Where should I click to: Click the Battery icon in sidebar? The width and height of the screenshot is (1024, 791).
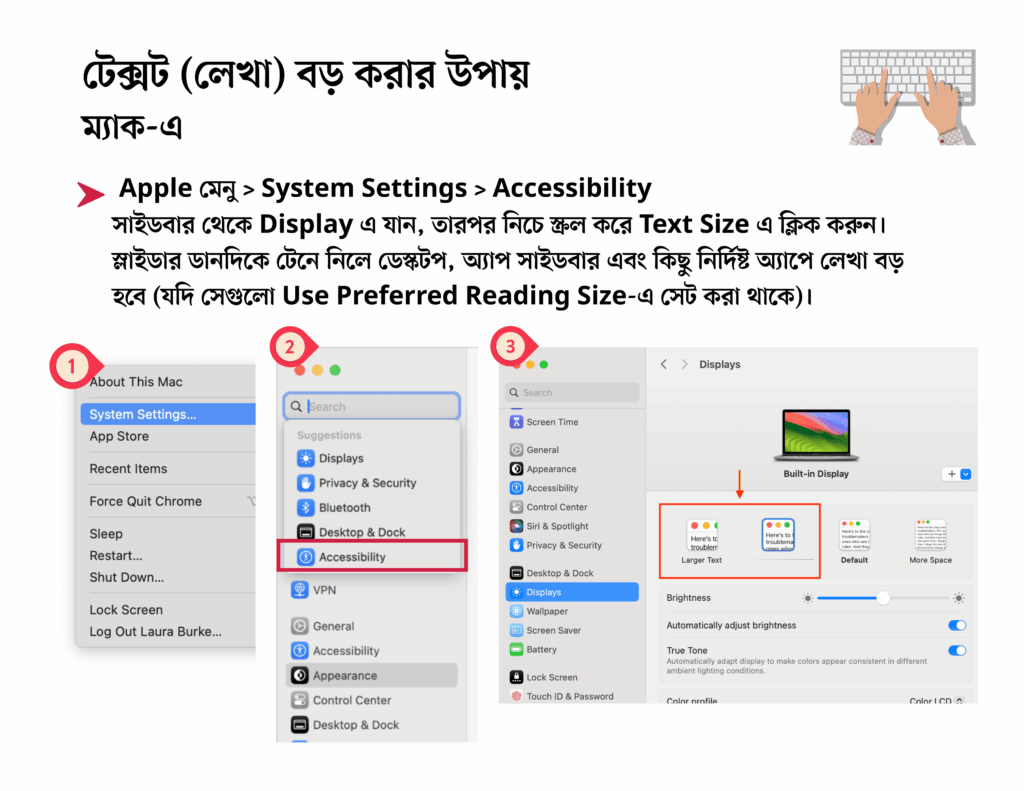tap(516, 649)
